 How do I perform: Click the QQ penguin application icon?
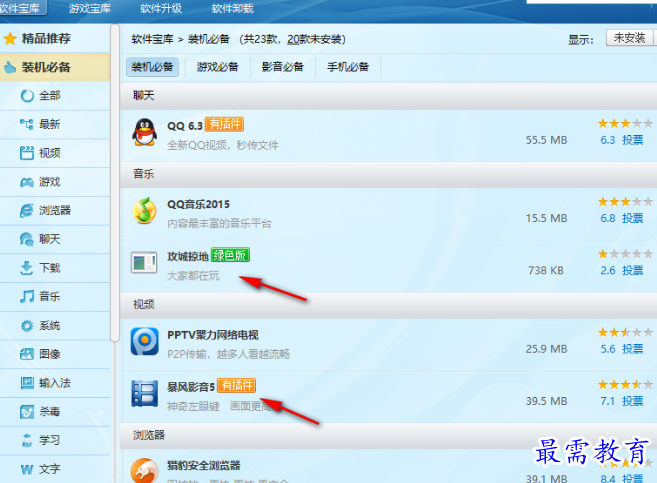coord(145,132)
